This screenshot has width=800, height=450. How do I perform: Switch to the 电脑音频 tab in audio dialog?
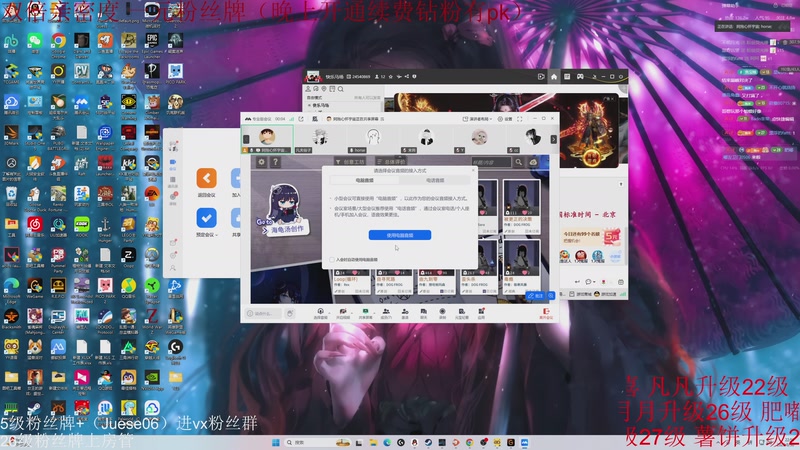(x=364, y=180)
